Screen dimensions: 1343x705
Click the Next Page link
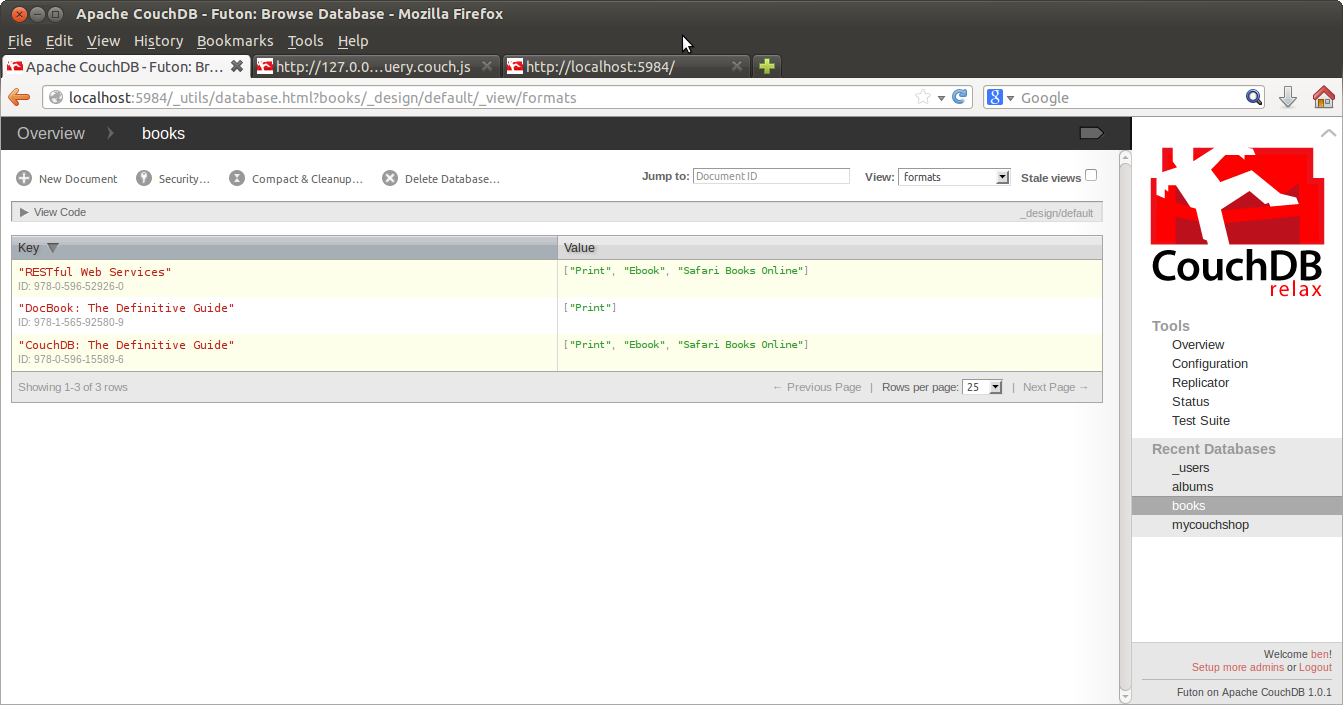(1056, 387)
